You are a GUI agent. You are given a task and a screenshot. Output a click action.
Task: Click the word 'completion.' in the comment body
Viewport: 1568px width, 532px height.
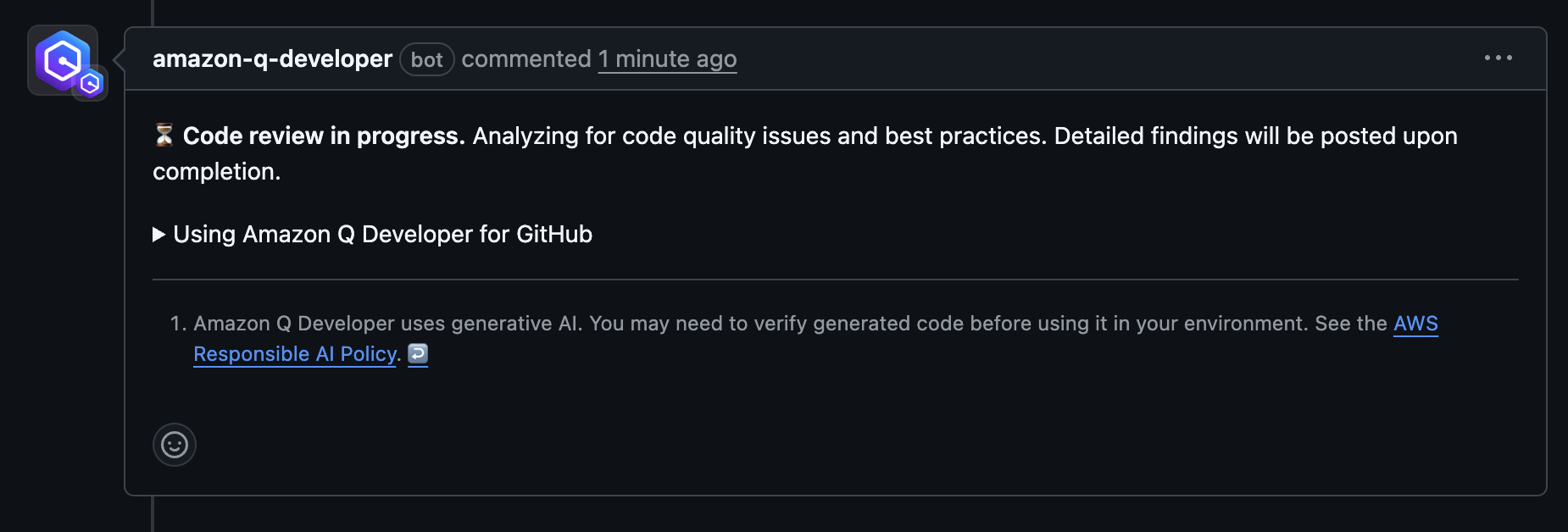(x=216, y=171)
